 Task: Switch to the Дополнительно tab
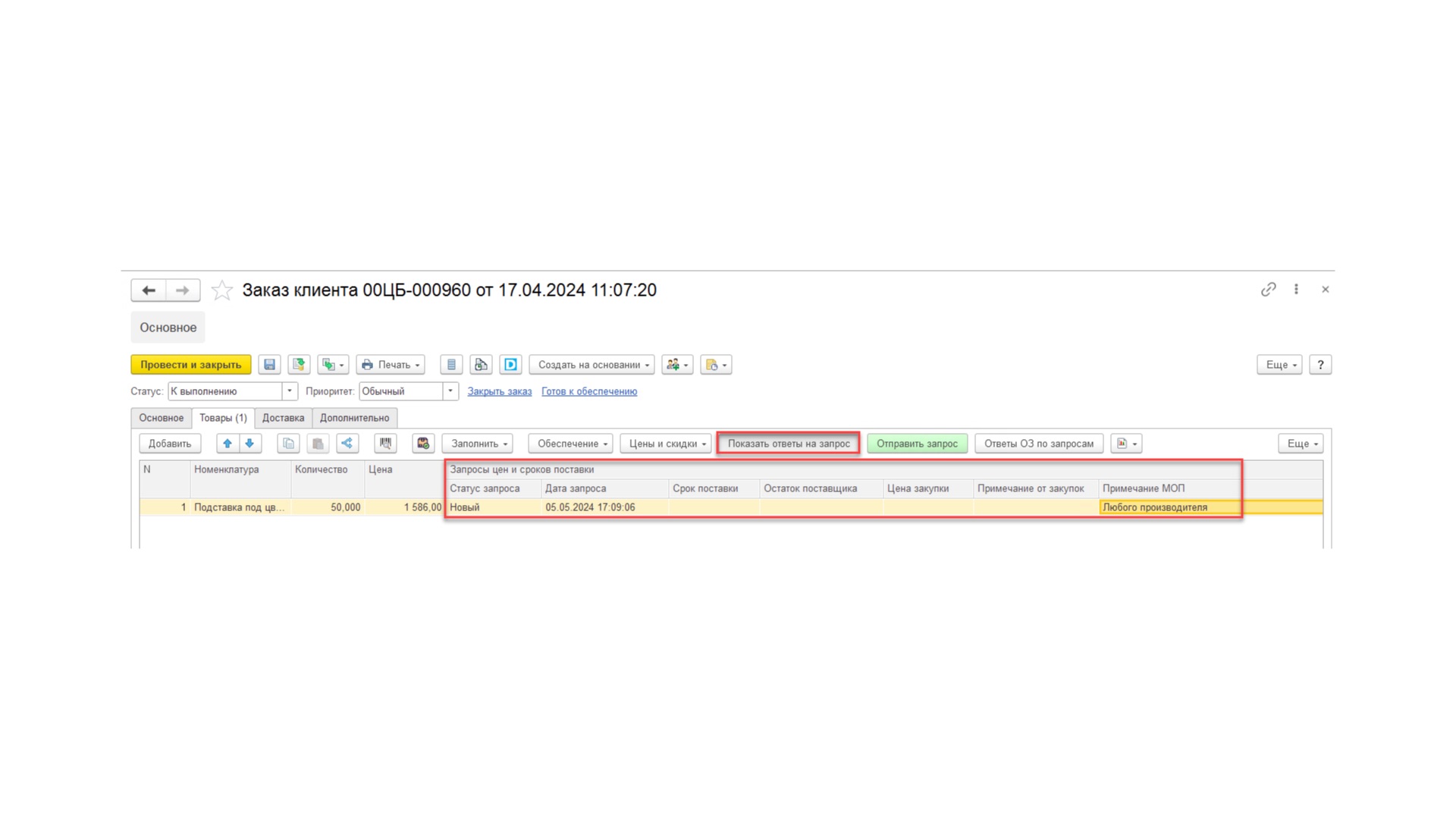354,418
